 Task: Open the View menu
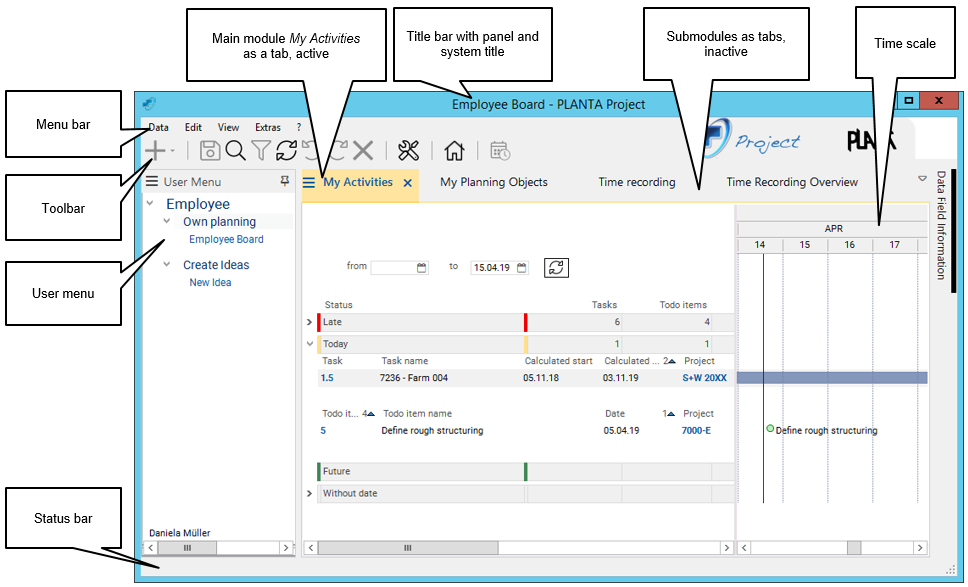pos(228,127)
